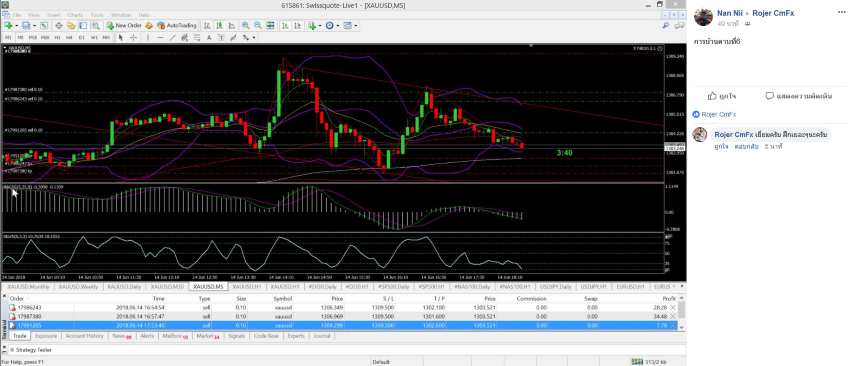Open the chat bubbles icon in toolbar

pyautogui.click(x=679, y=26)
